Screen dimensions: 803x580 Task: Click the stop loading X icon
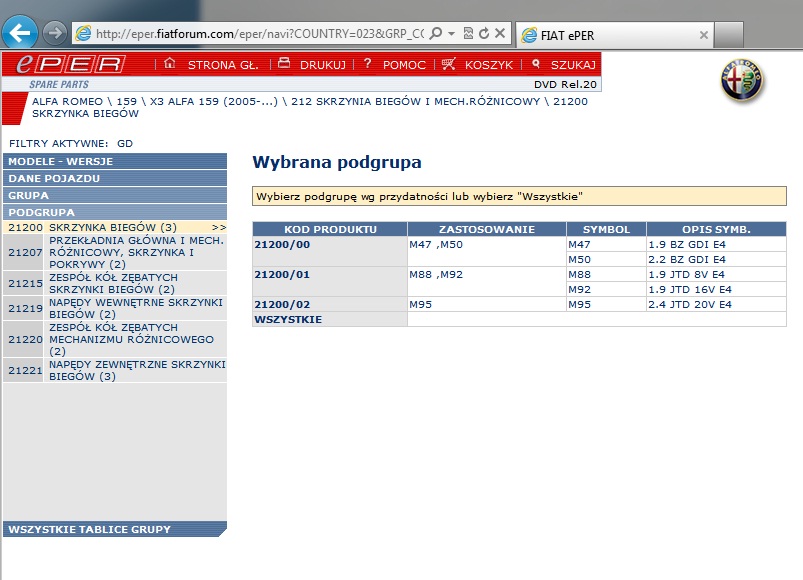[x=500, y=34]
